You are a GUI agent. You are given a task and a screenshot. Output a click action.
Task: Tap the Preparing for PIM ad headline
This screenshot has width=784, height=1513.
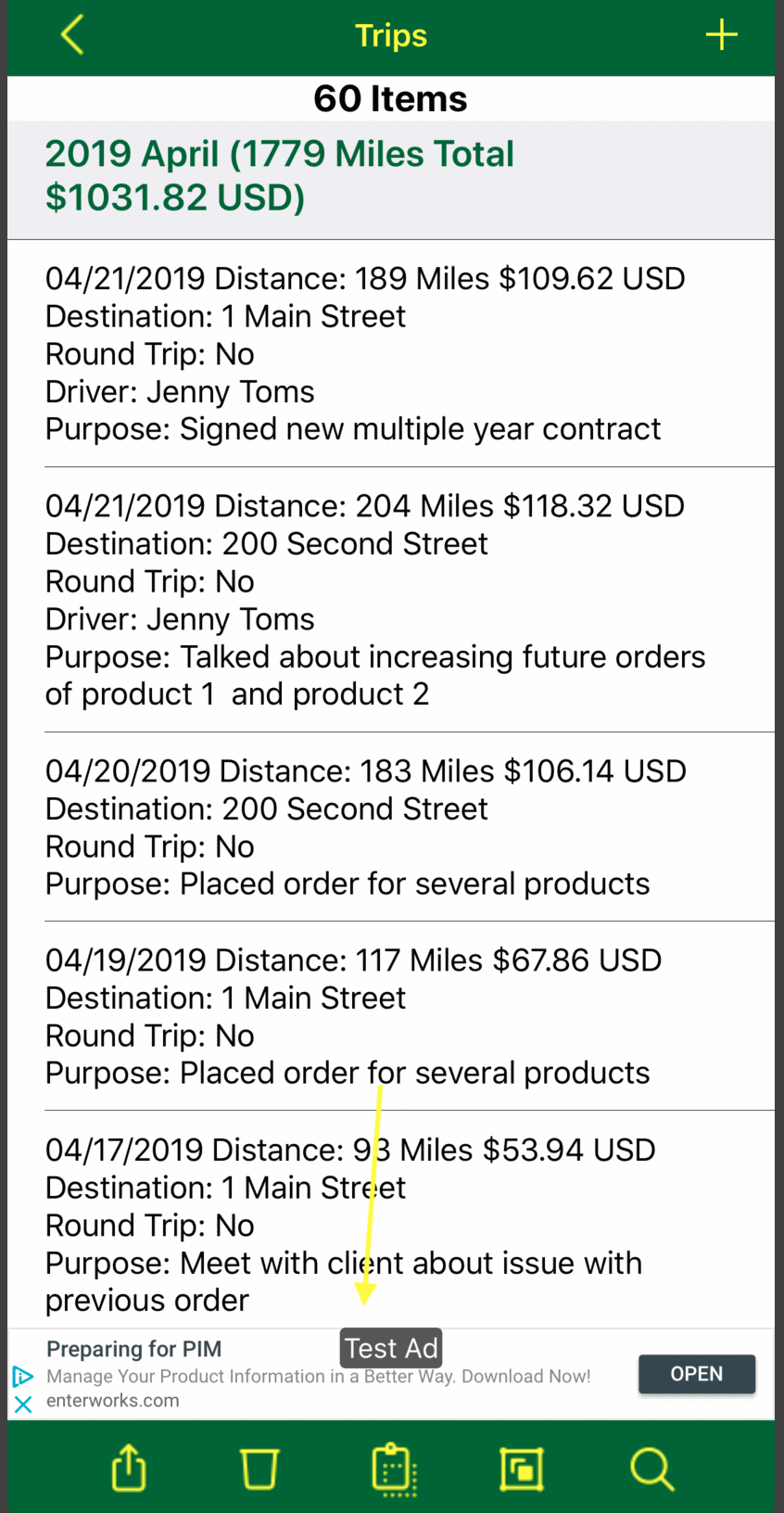[134, 1349]
